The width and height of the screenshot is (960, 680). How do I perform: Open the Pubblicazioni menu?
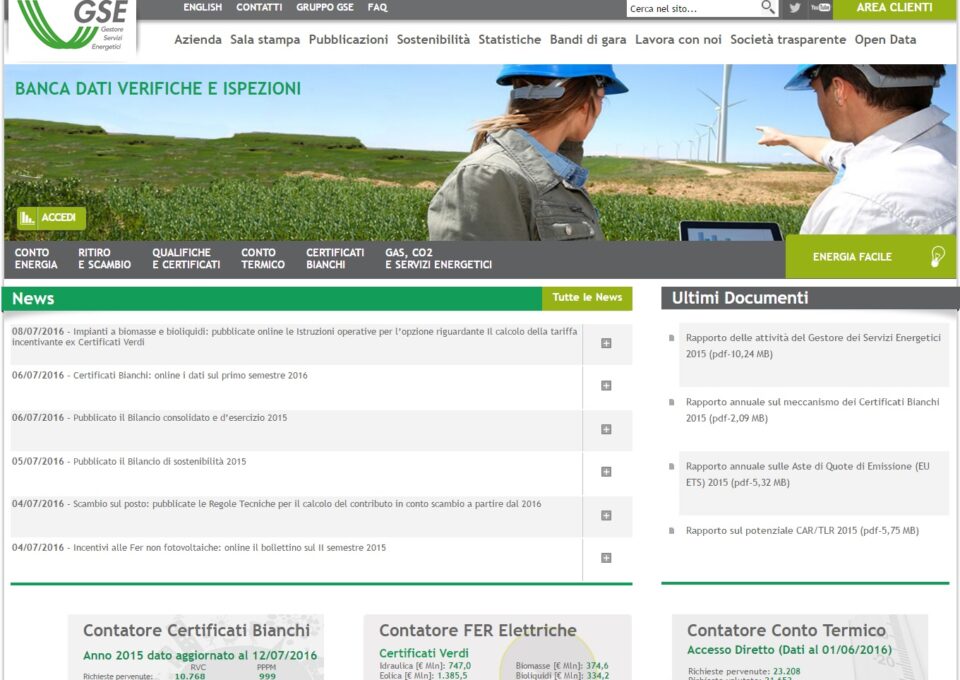click(x=348, y=40)
